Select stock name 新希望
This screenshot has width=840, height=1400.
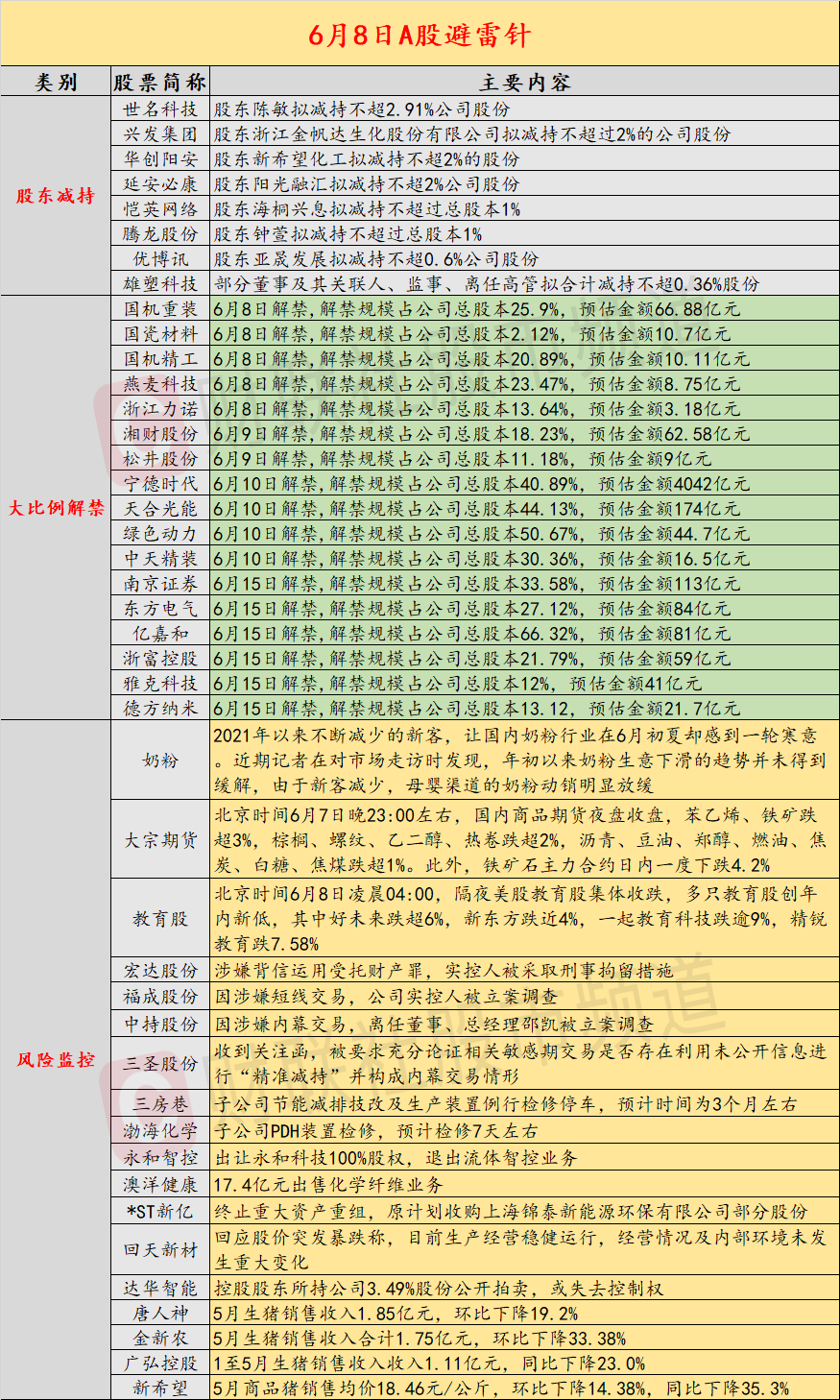[160, 1388]
